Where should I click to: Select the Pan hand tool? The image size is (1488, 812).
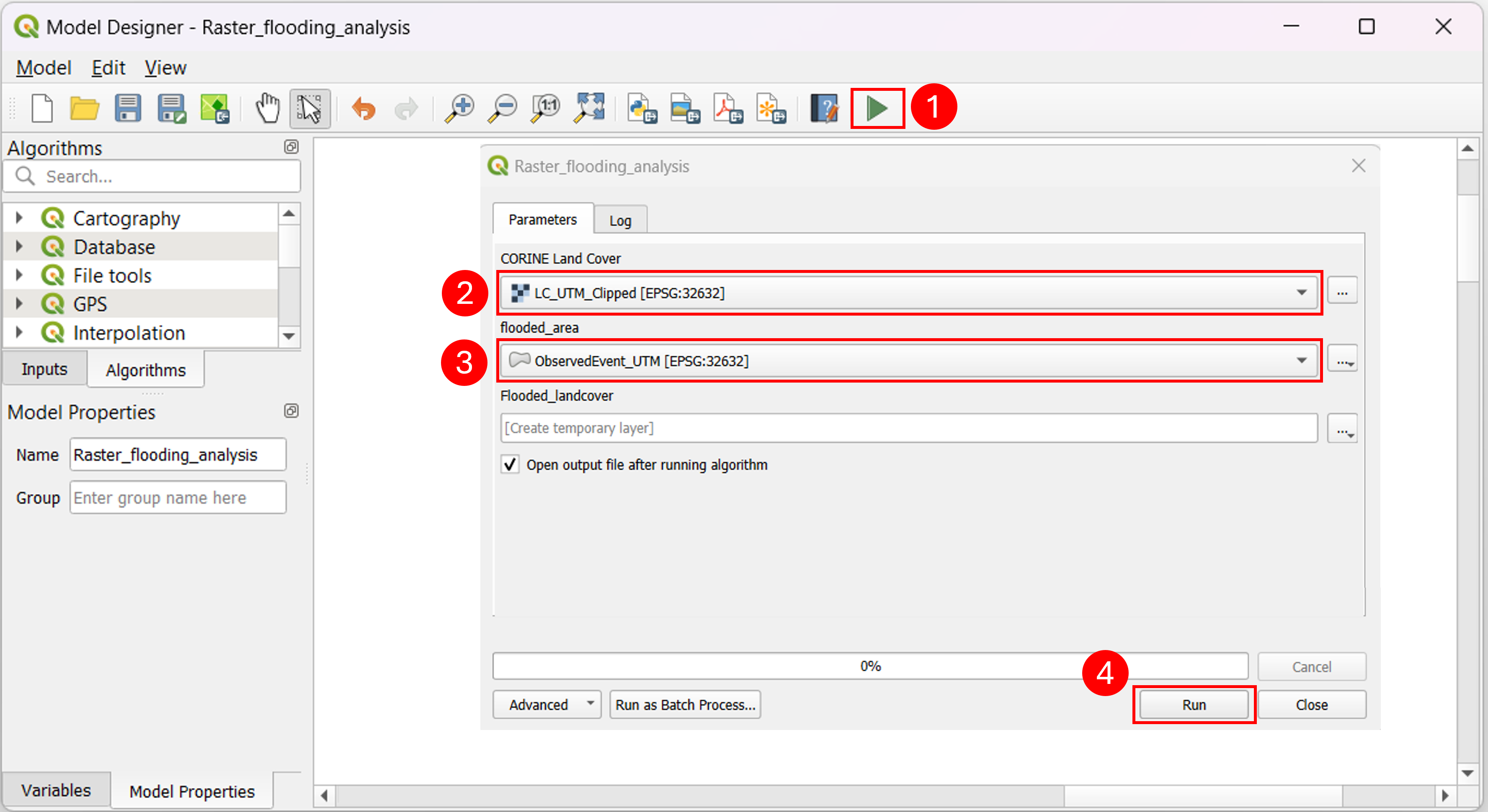point(268,108)
